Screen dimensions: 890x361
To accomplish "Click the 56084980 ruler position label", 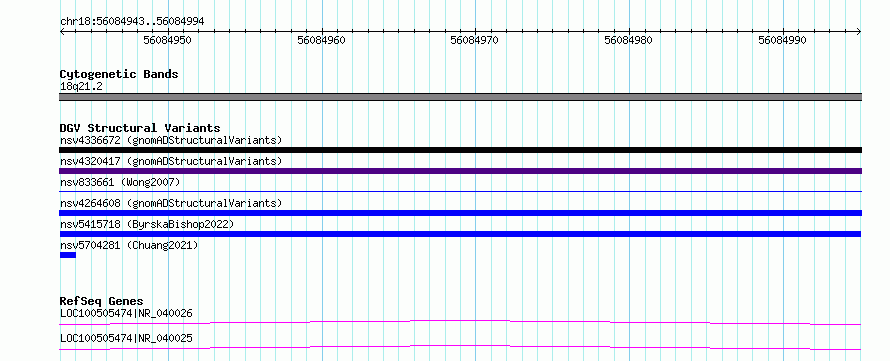I will pyautogui.click(x=628, y=40).
